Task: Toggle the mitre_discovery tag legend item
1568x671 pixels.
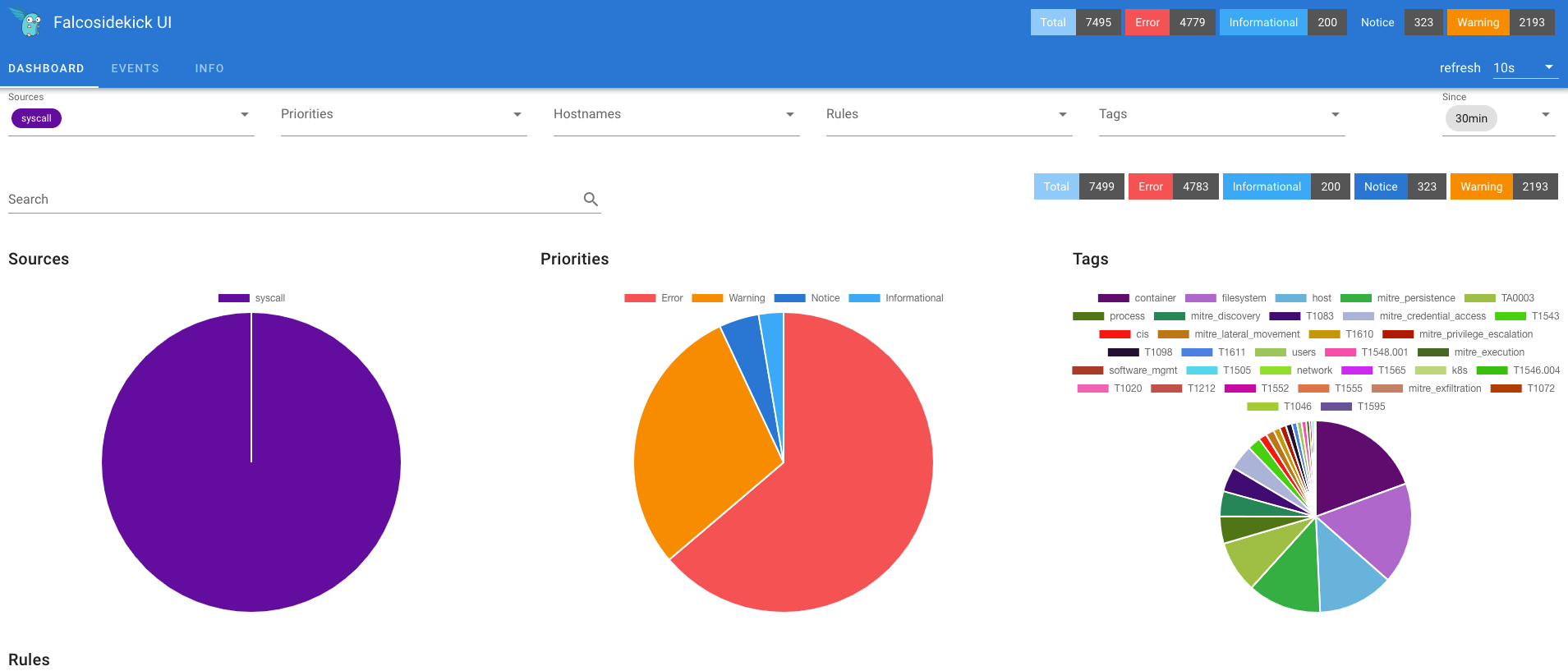Action: click(1207, 316)
